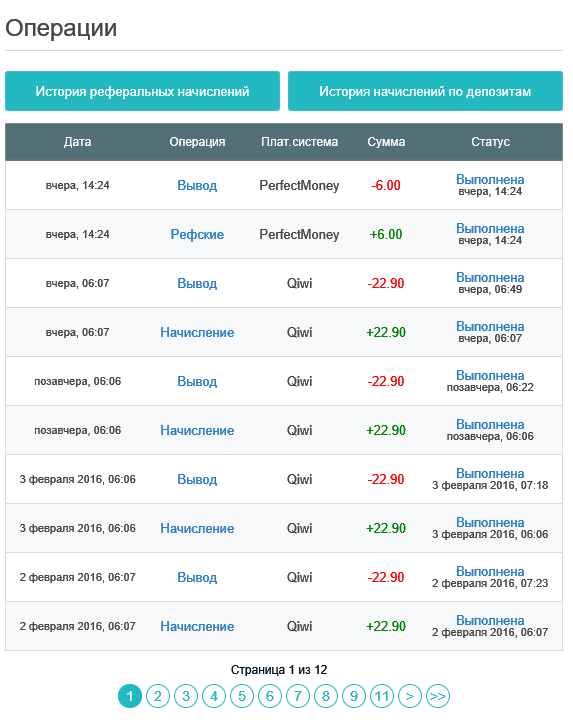
Task: Select the current page 1 circle
Action: click(130, 696)
